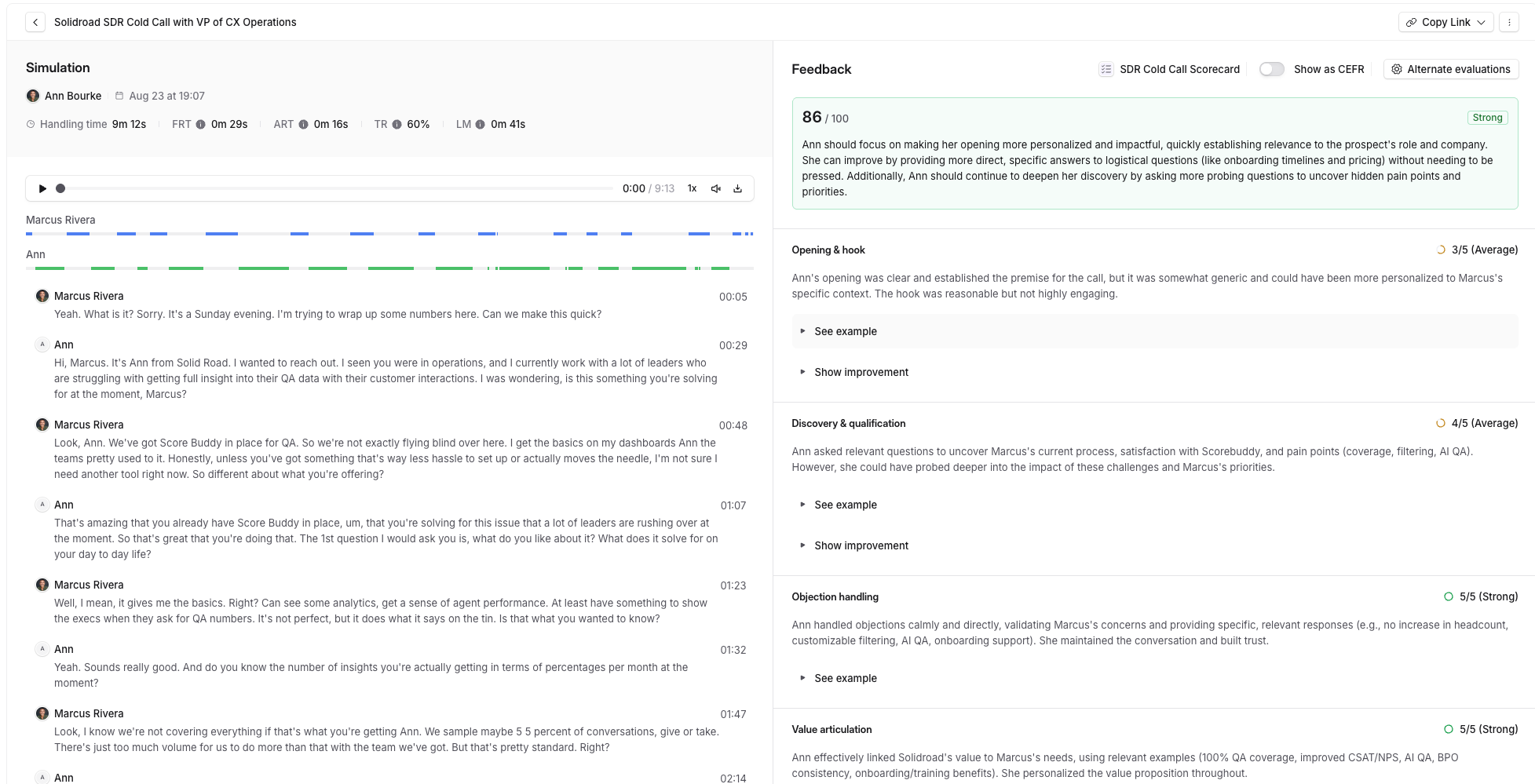Click Marcus Rivera's avatar in 01:23 message
This screenshot has height=784, width=1535.
click(x=42, y=585)
